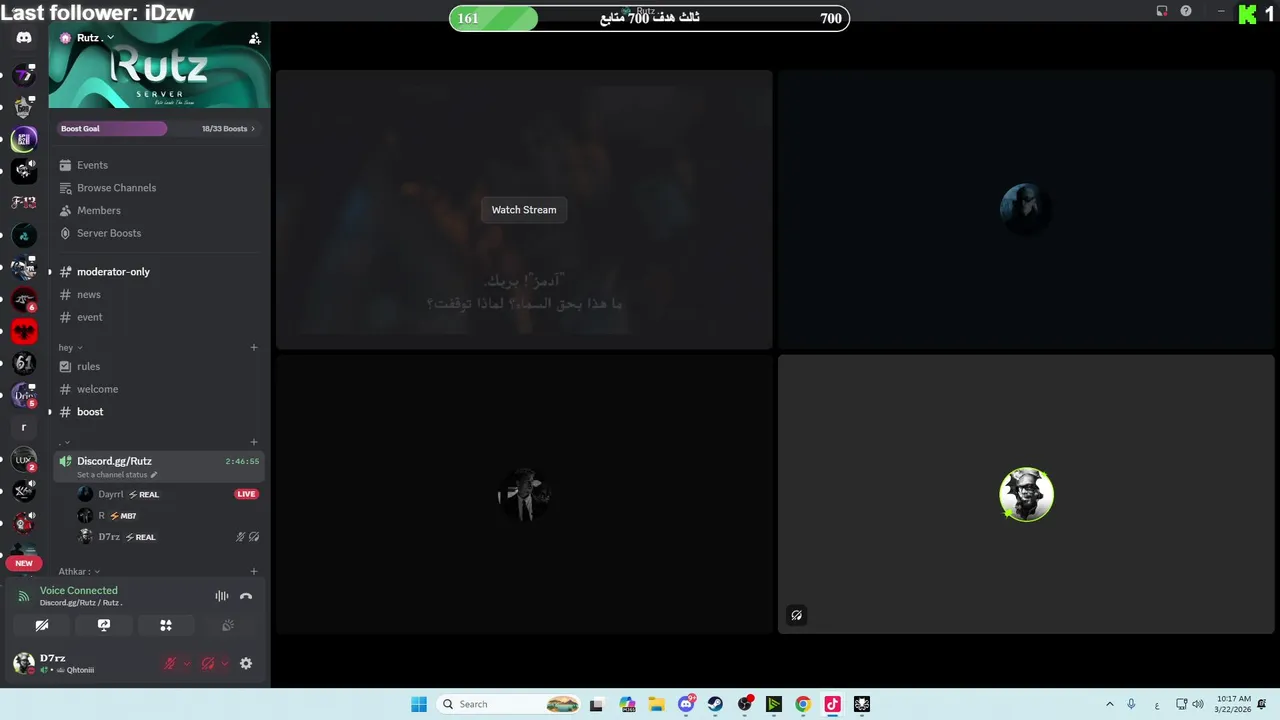The width and height of the screenshot is (1280, 720).
Task: Open the OBS icon on the taskbar
Action: [745, 704]
